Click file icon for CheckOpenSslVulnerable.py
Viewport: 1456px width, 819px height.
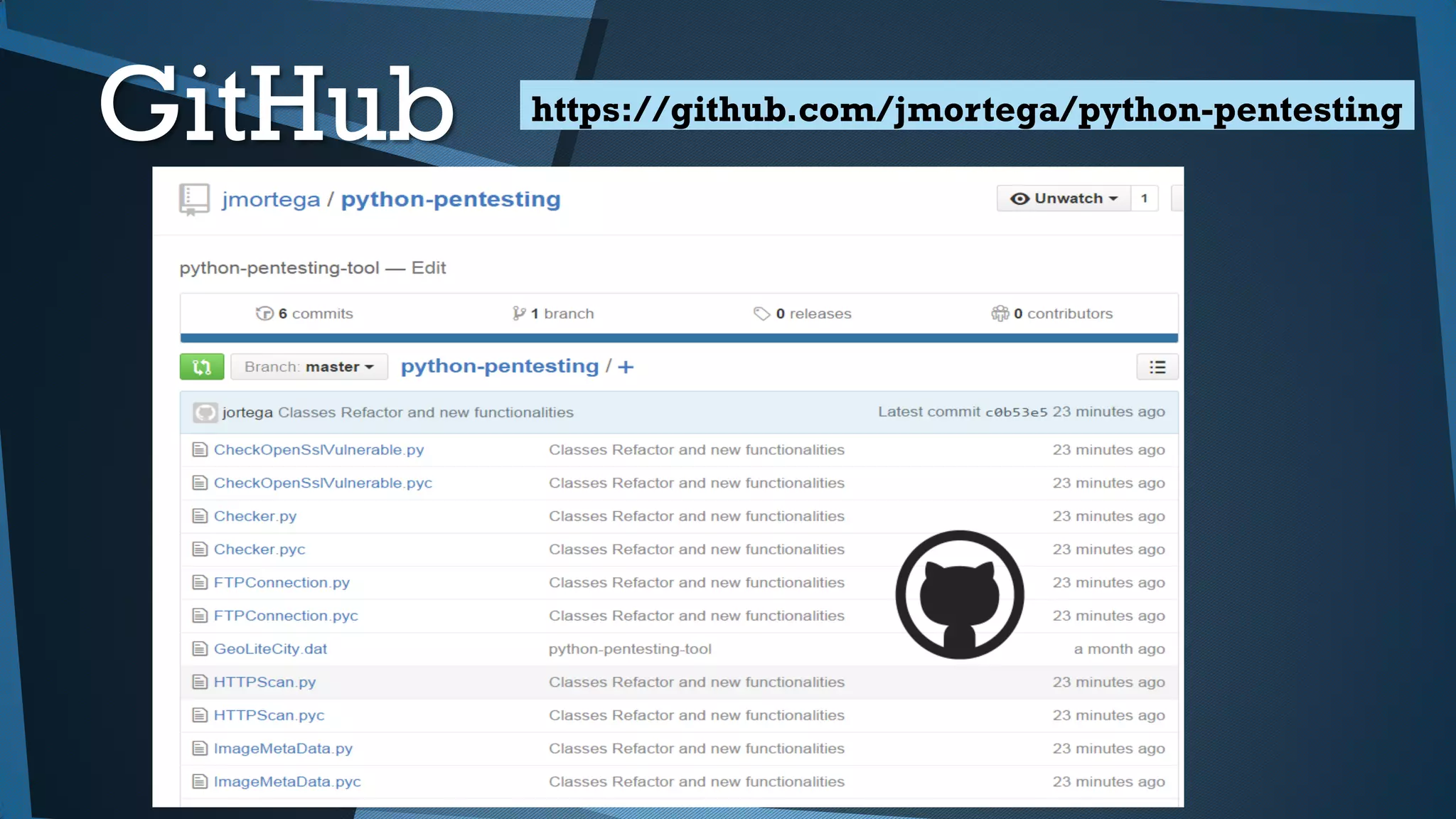coord(200,450)
